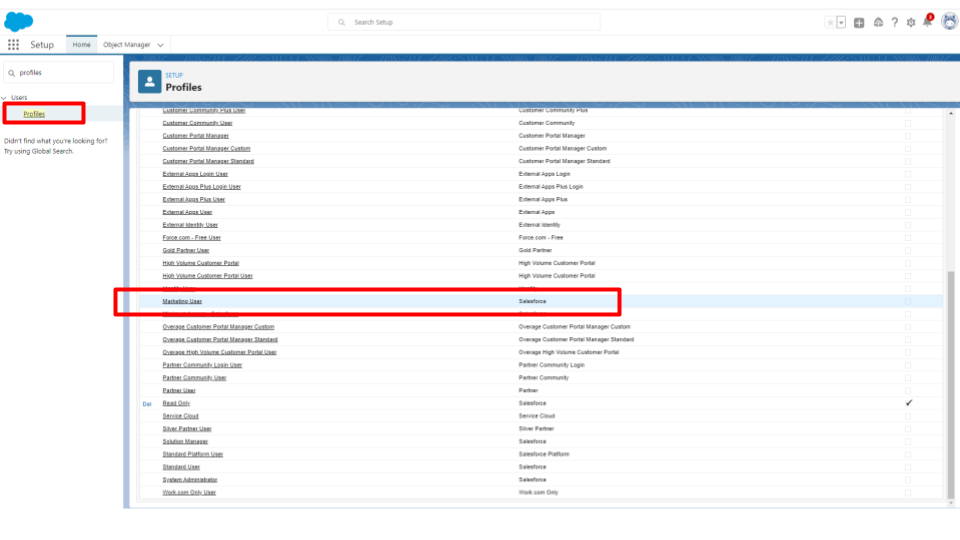The height and width of the screenshot is (540, 960).
Task: Click the Quick Find magnifier icon
Action: [x=12, y=73]
